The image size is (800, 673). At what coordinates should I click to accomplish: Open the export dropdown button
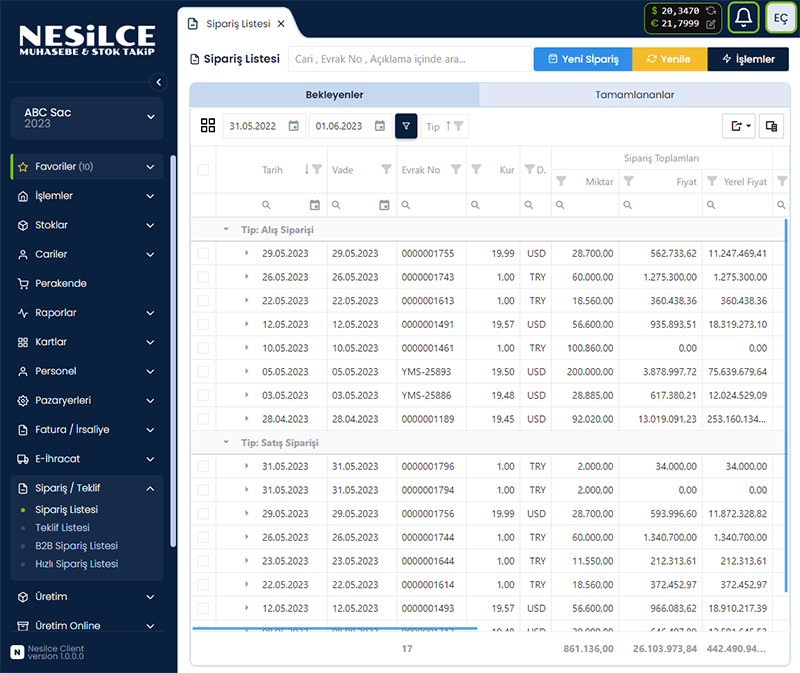pos(739,126)
